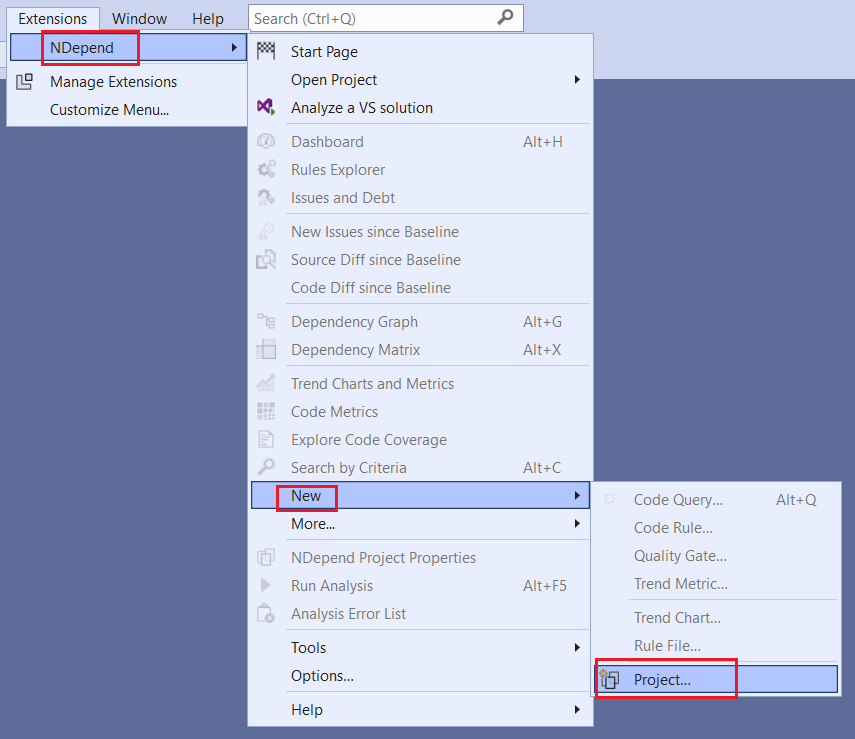Click the Start Page checkered flag icon

pos(266,51)
